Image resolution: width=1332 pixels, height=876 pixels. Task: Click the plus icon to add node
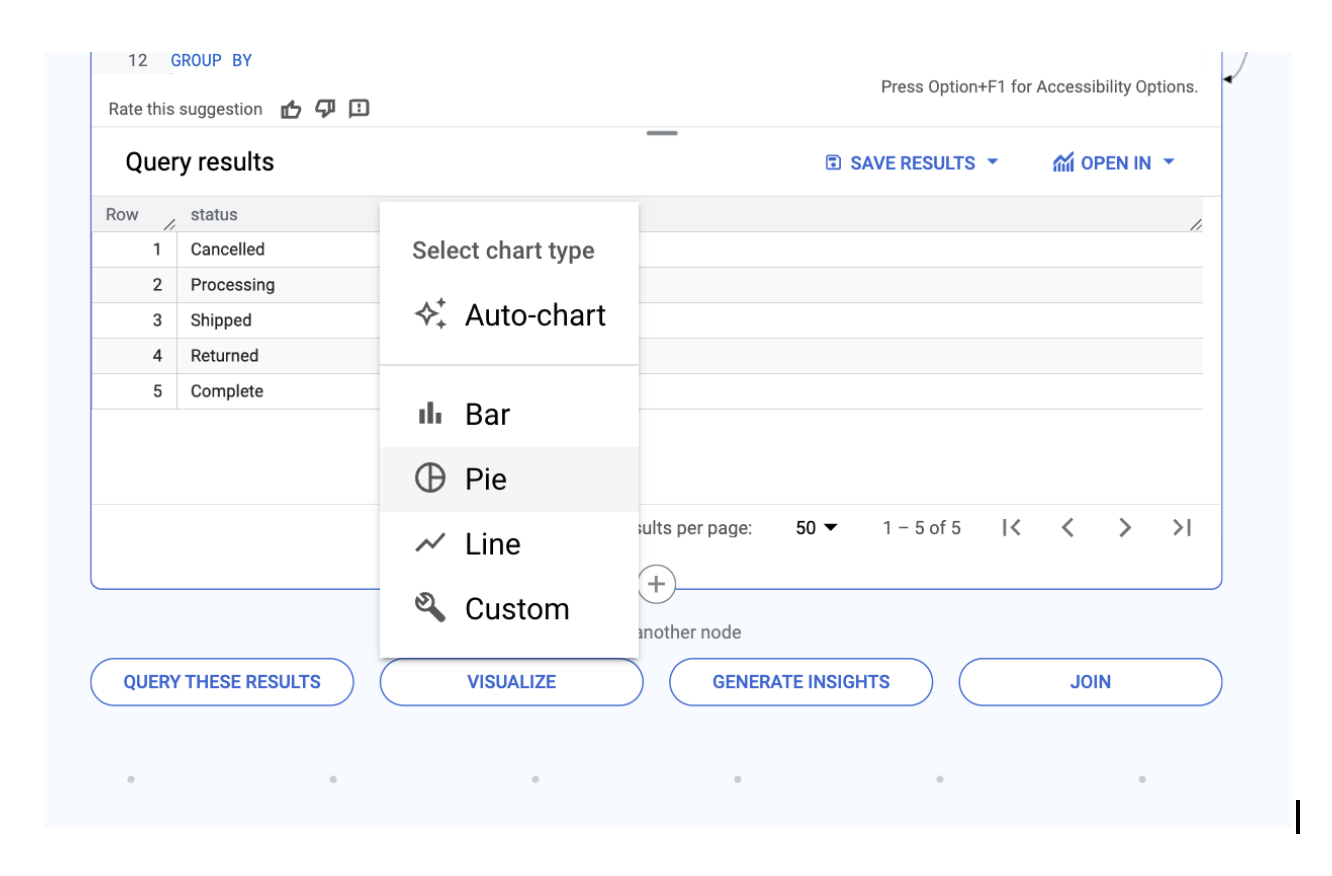[656, 584]
